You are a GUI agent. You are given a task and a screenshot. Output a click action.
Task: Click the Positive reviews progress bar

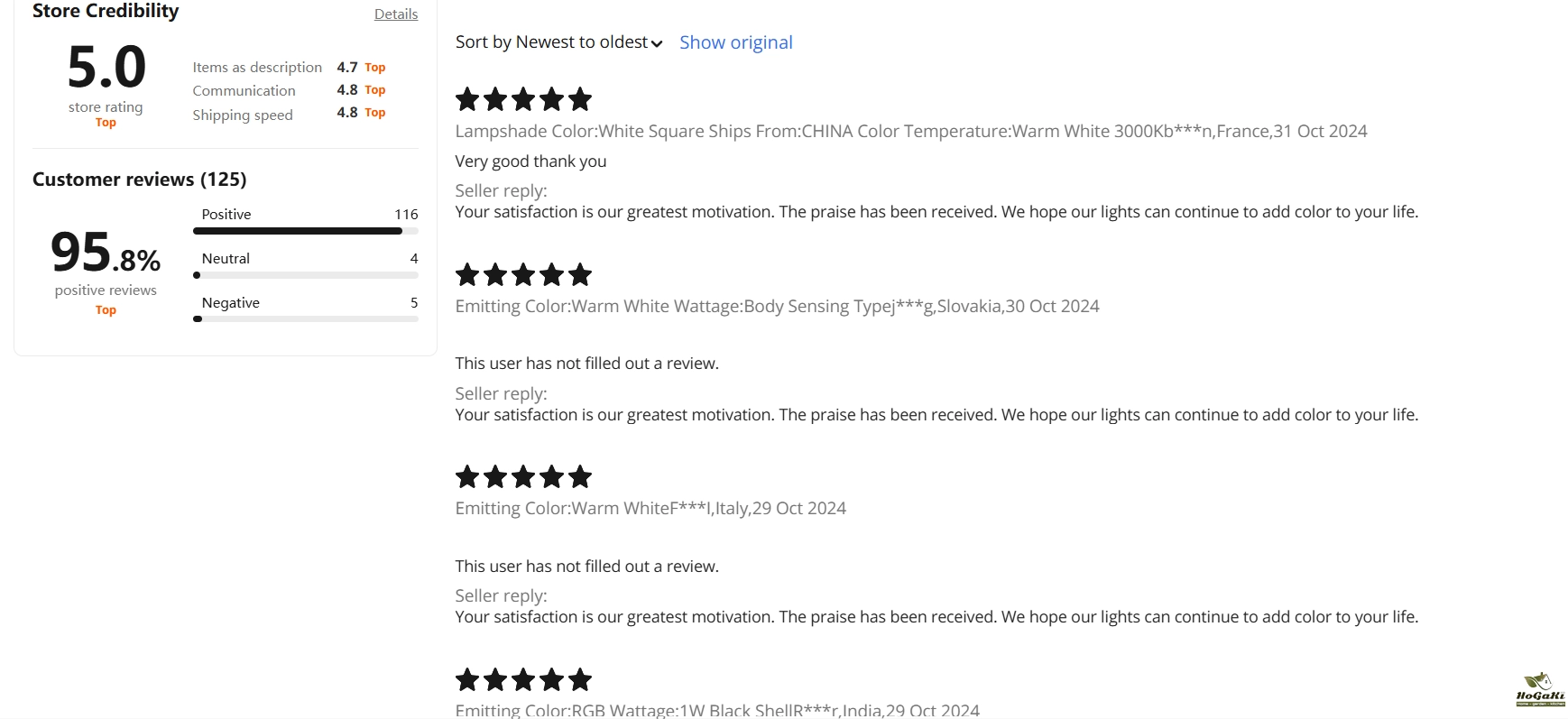coord(306,231)
